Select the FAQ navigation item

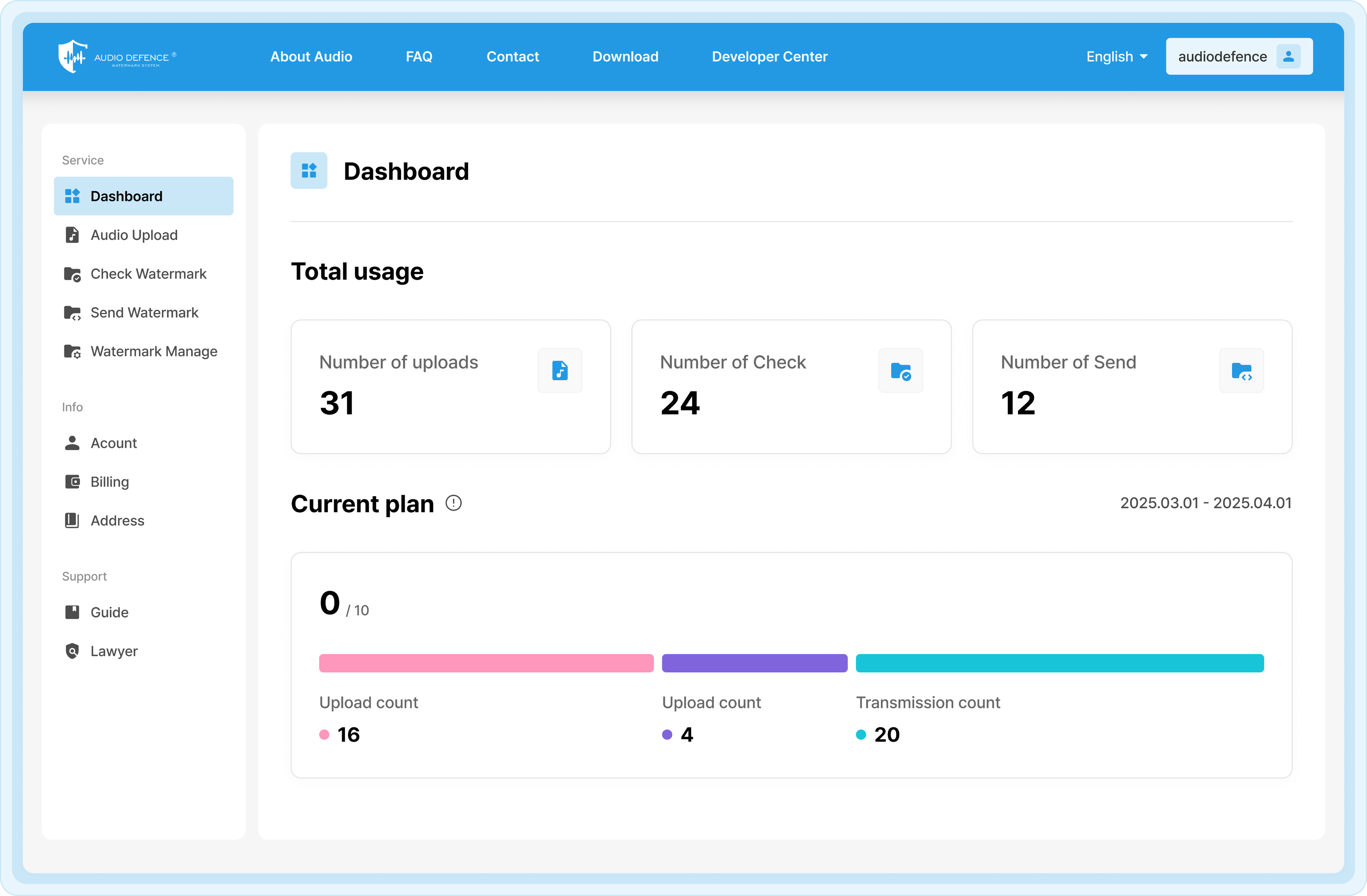click(x=419, y=56)
